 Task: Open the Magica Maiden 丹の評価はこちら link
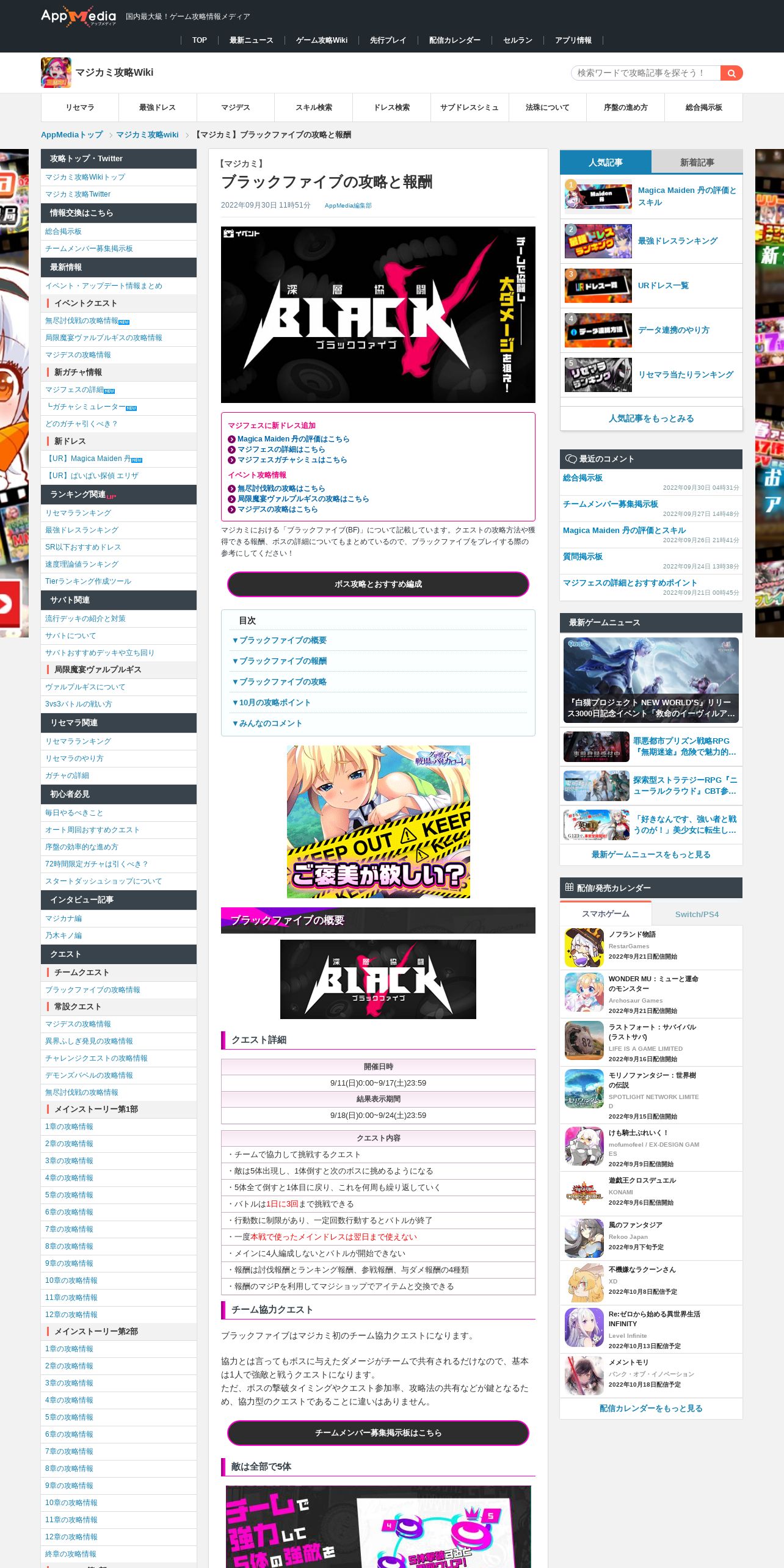(293, 439)
